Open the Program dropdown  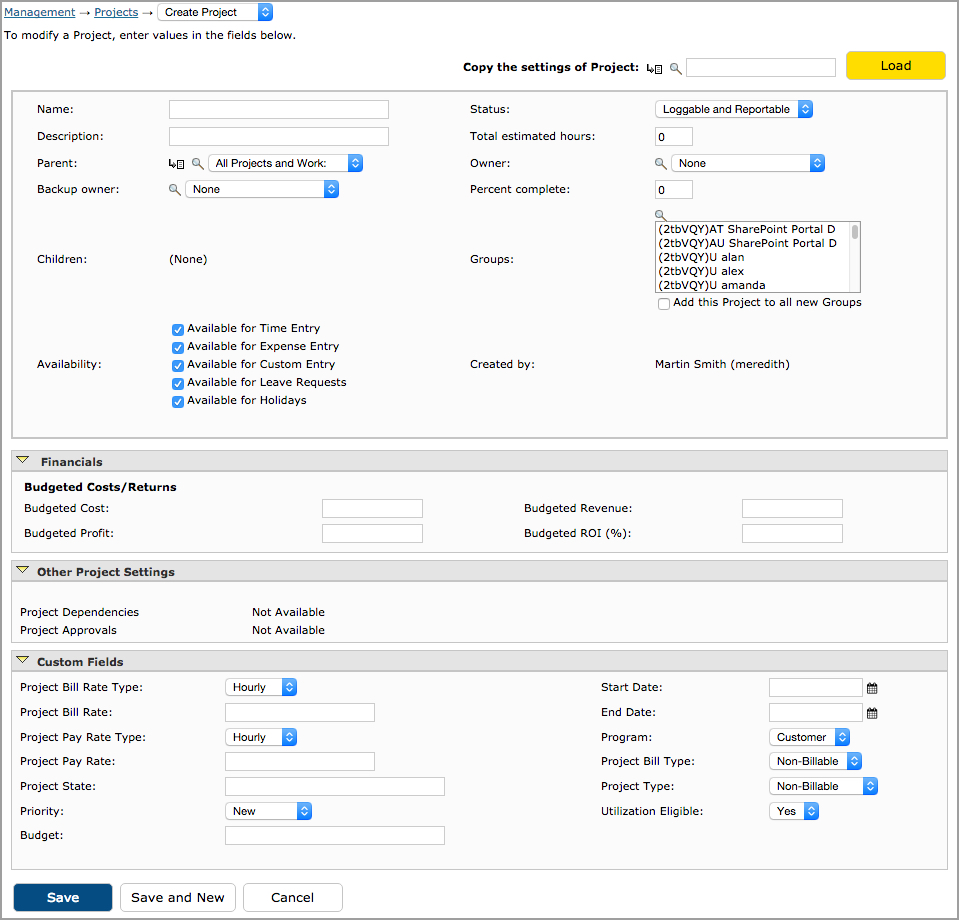point(810,737)
